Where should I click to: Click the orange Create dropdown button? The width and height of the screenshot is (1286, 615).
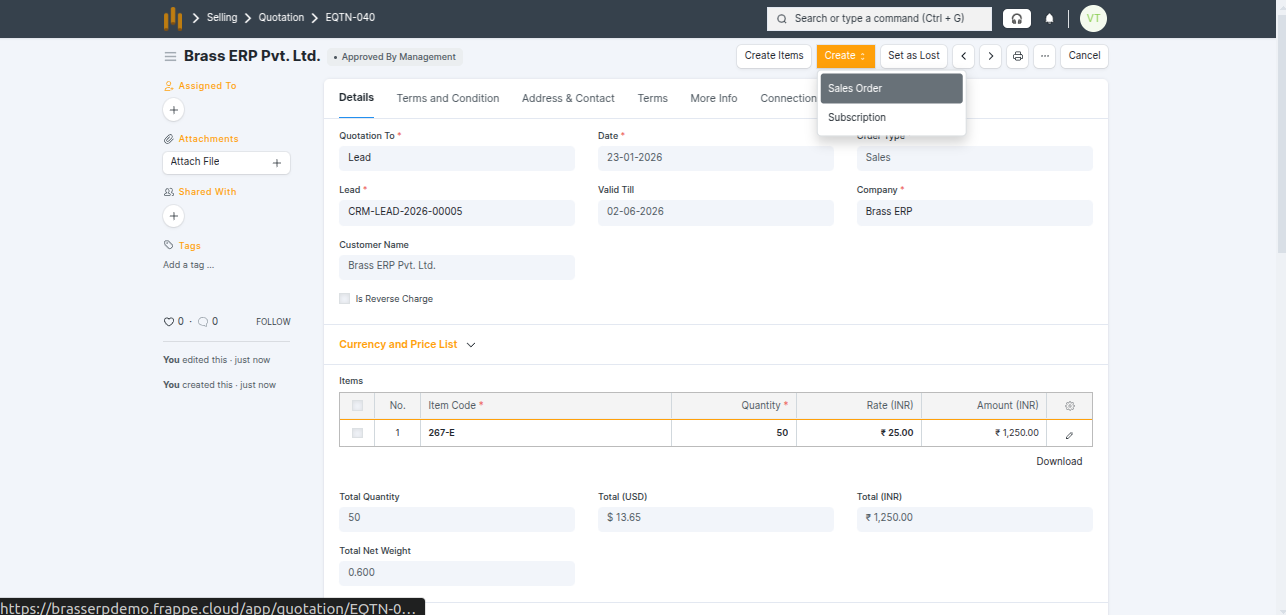coord(845,56)
